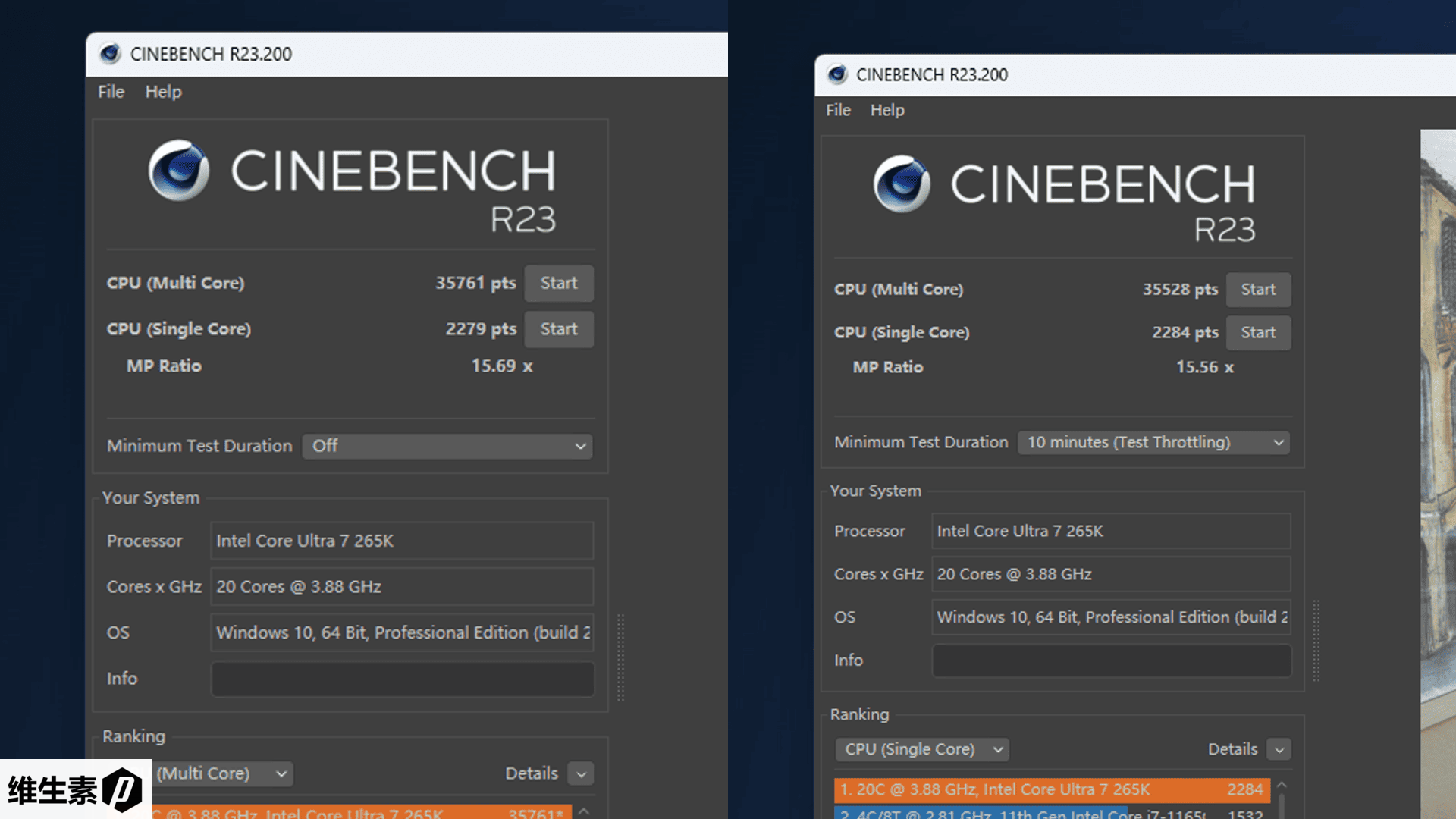Screen dimensions: 1456x819
Task: Click the Cinebench logo sphere in left window
Action: 178,170
